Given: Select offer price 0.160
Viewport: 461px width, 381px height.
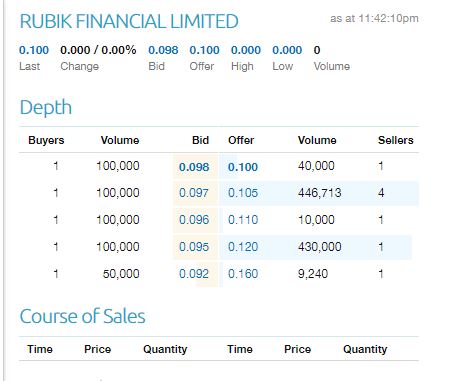Looking at the screenshot, I should (x=243, y=274).
